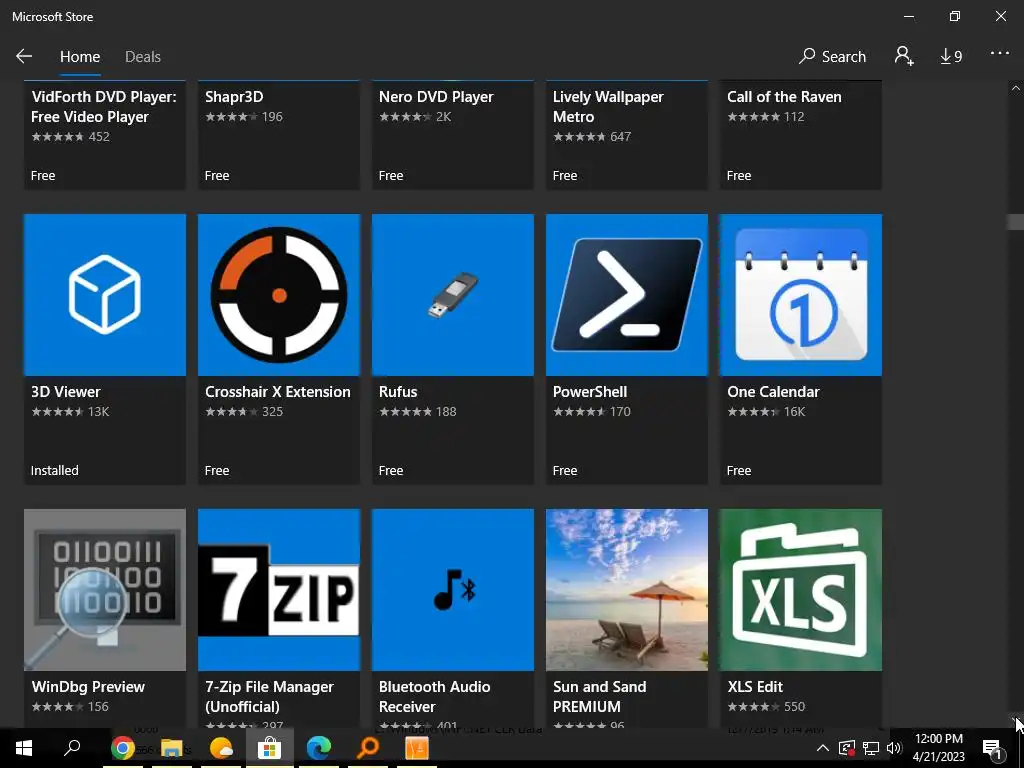
Task: Launch Google Chrome from the taskbar
Action: coord(122,748)
